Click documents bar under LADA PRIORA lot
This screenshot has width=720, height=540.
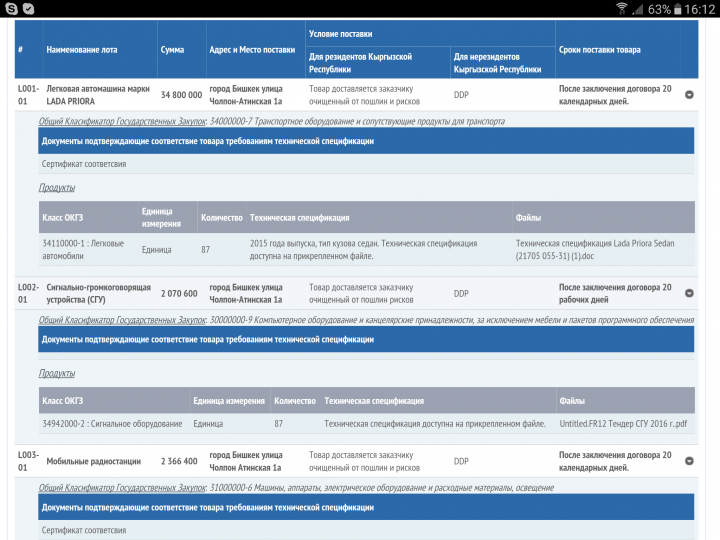point(366,141)
